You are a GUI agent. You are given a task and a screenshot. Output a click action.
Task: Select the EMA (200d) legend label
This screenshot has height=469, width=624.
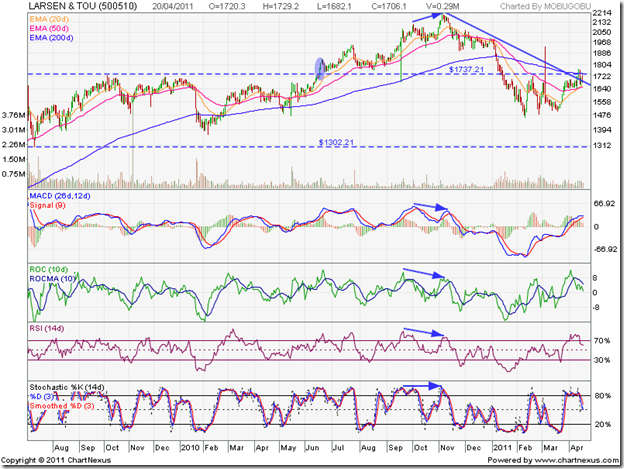pyautogui.click(x=51, y=38)
